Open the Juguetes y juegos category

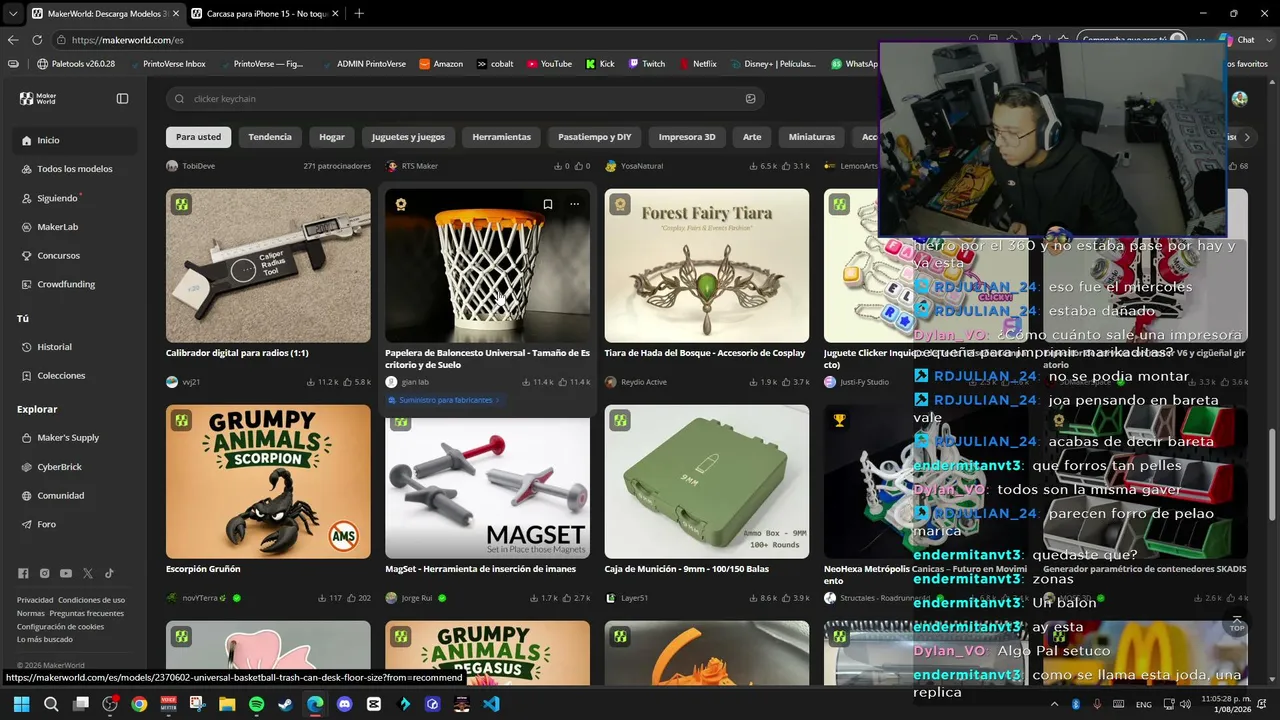click(408, 137)
